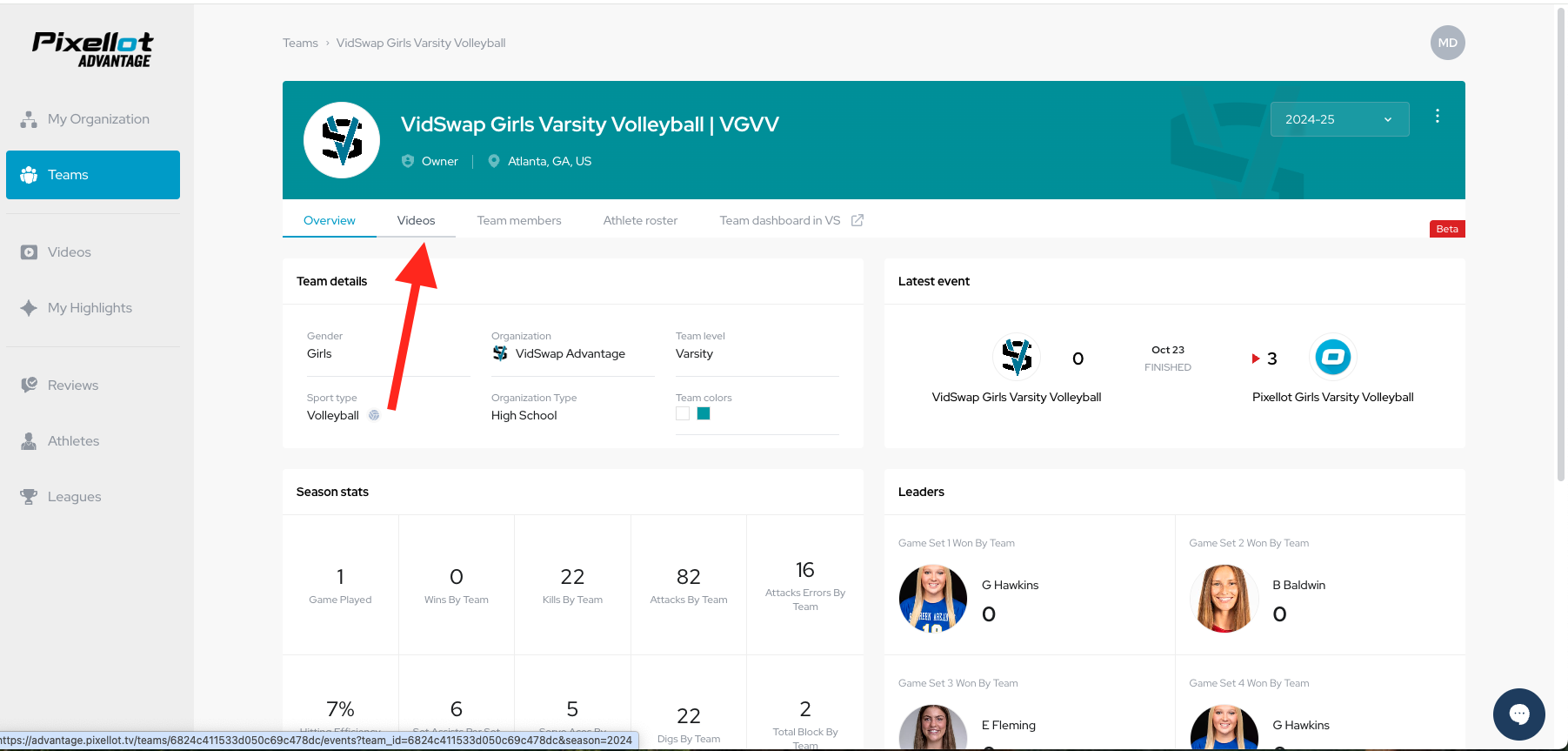Viewport: 1568px width, 751px height.
Task: Click the Pixellot Advantage logo
Action: click(x=93, y=50)
